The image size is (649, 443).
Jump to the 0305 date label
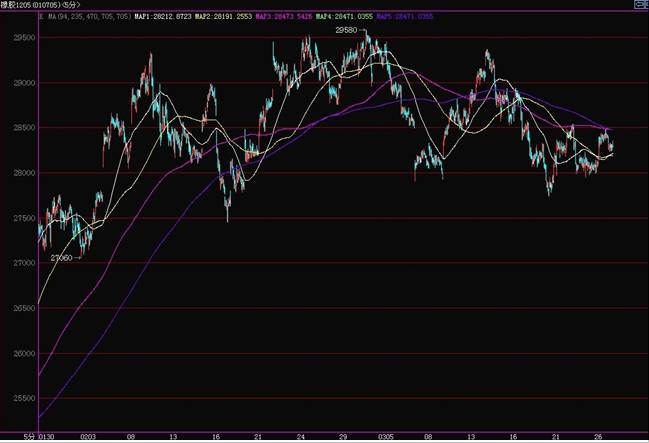(x=386, y=437)
